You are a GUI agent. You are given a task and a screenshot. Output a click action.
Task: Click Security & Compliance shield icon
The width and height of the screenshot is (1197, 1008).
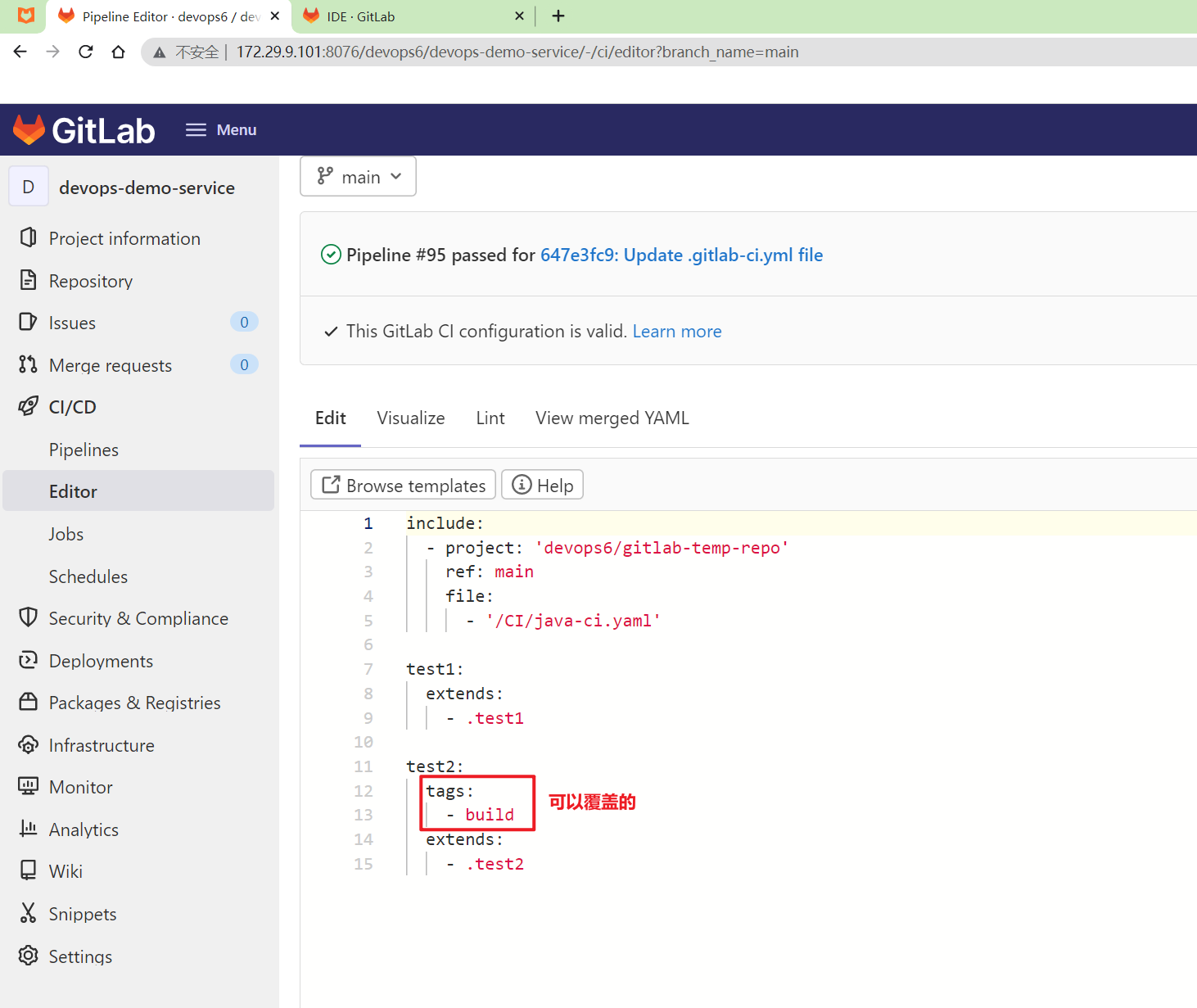coord(28,617)
